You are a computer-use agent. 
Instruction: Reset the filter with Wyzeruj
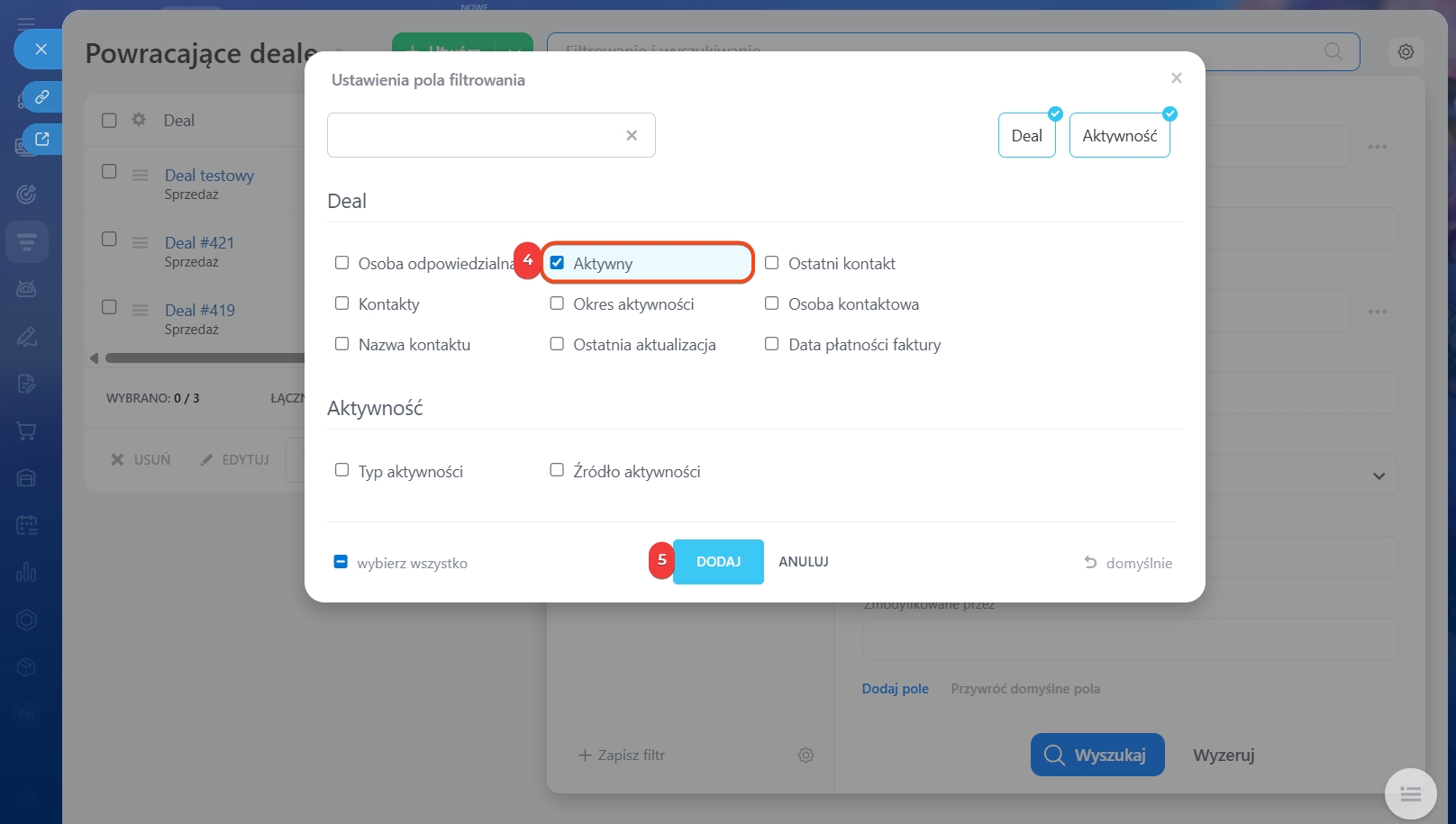pyautogui.click(x=1224, y=755)
